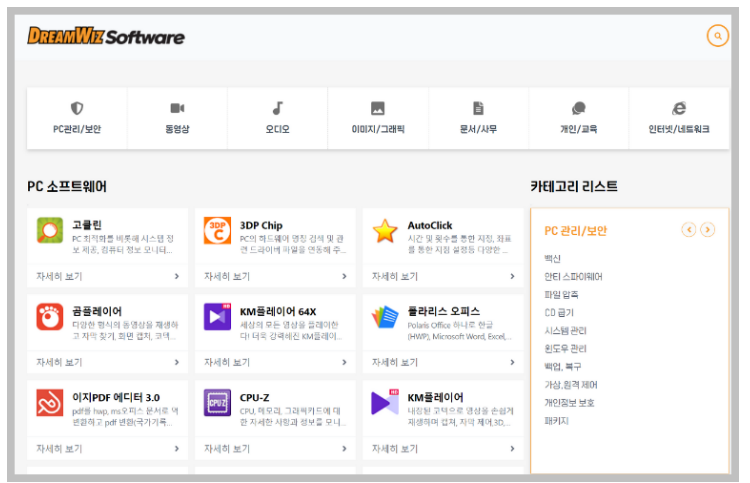Expand 자세히 보기 chevron for 고클린
The image size is (750, 483).
click(x=177, y=276)
